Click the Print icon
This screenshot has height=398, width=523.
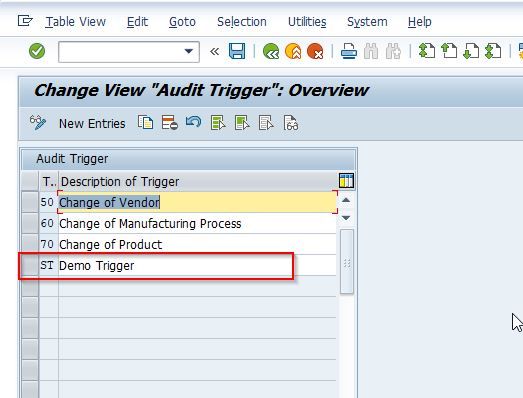tap(349, 51)
